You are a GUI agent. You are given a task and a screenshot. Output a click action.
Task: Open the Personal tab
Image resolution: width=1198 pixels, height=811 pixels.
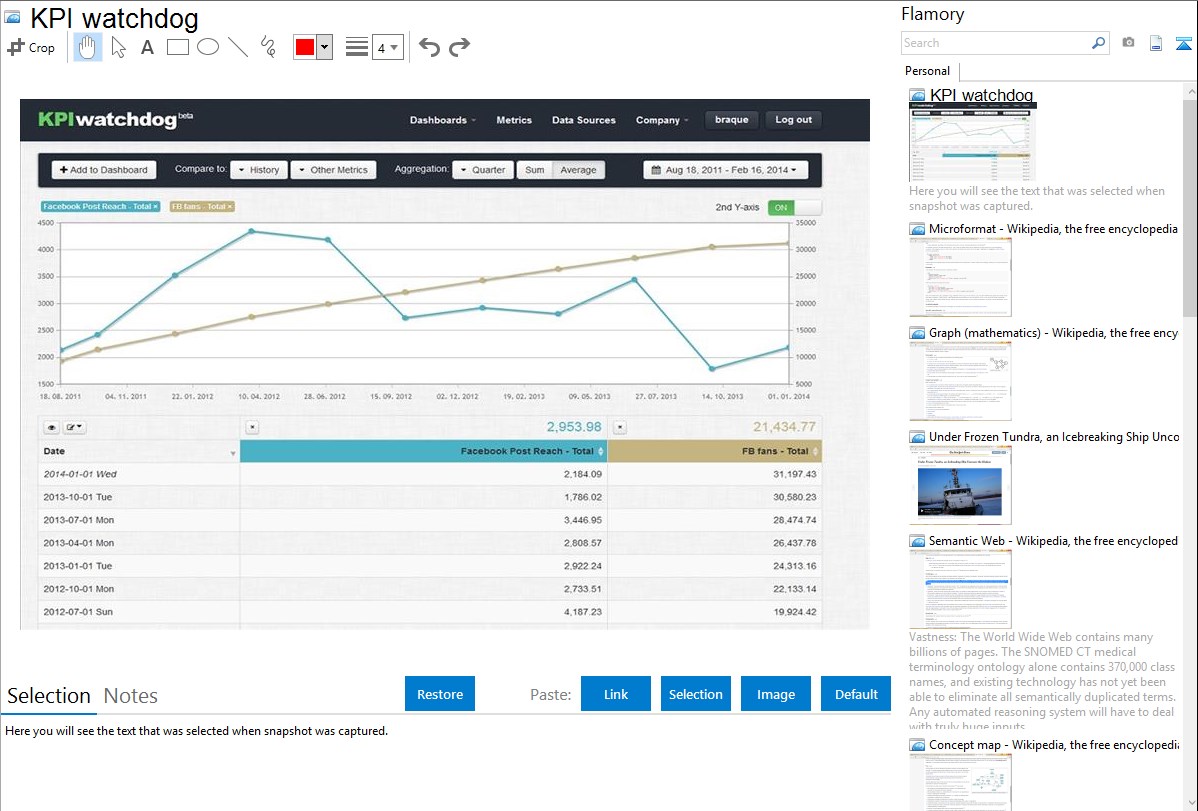click(927, 71)
